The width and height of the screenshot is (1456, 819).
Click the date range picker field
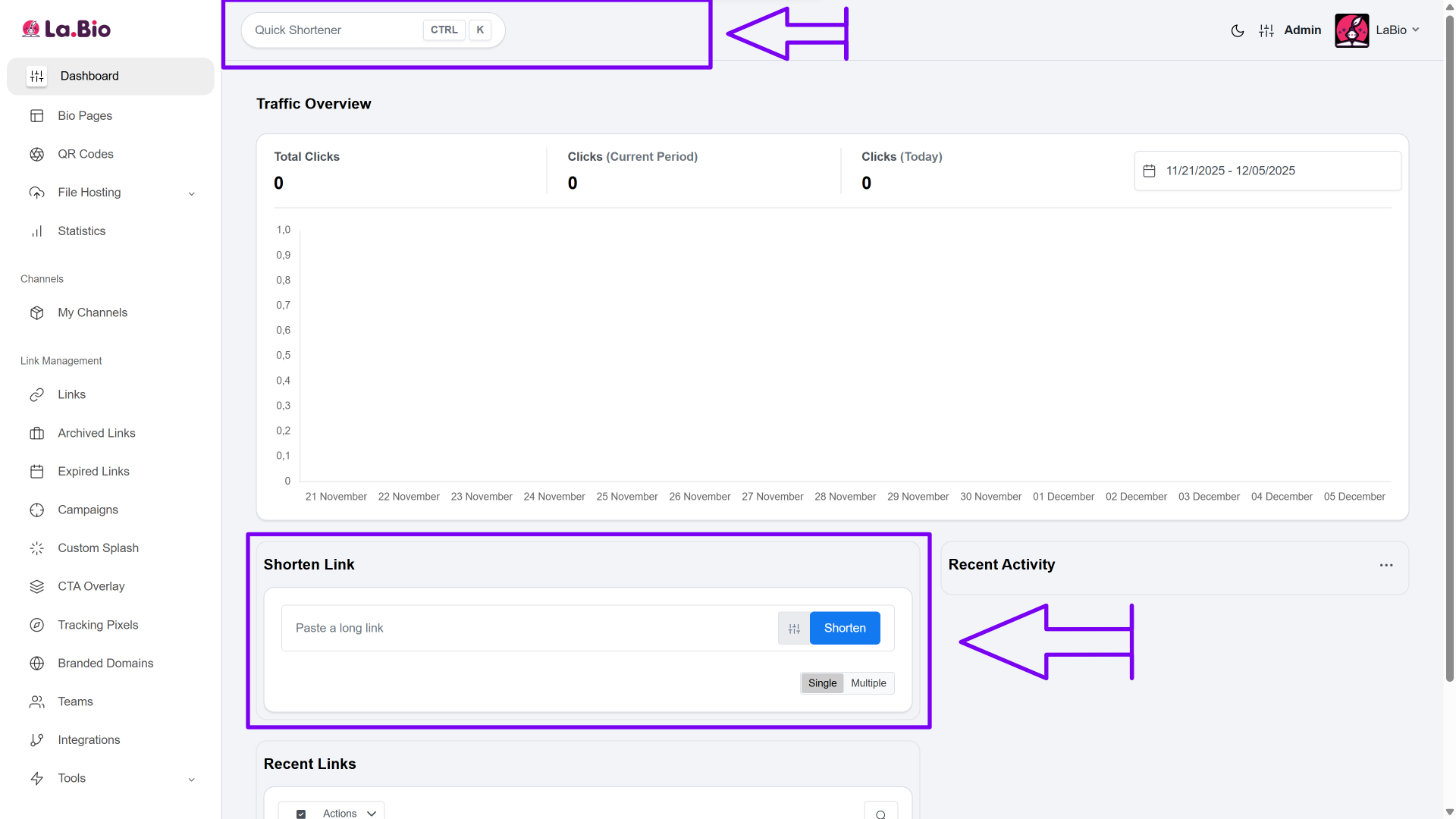[x=1266, y=171]
